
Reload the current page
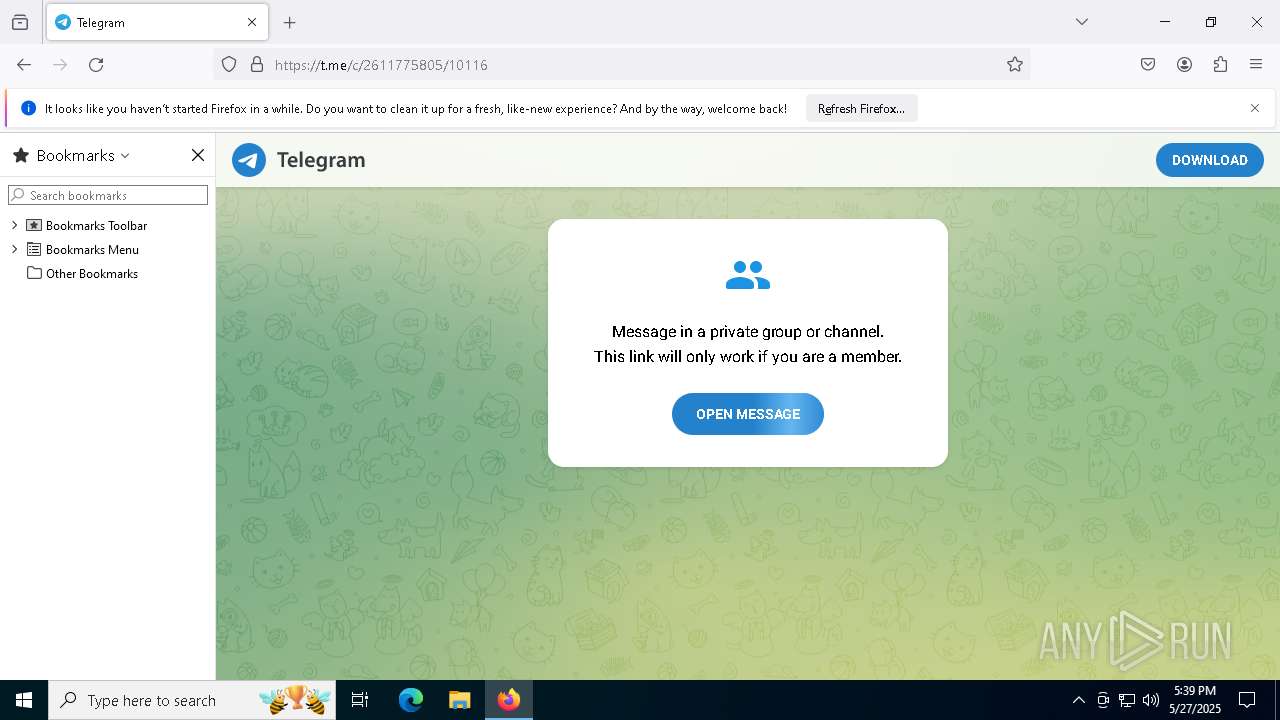click(96, 65)
